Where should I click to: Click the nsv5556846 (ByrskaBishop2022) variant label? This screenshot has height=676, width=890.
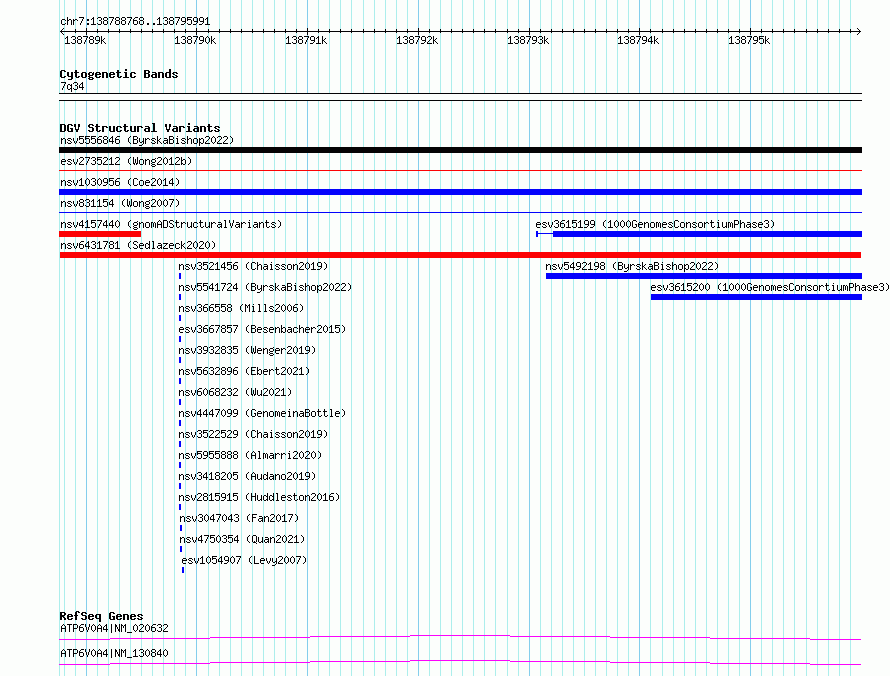[147, 140]
